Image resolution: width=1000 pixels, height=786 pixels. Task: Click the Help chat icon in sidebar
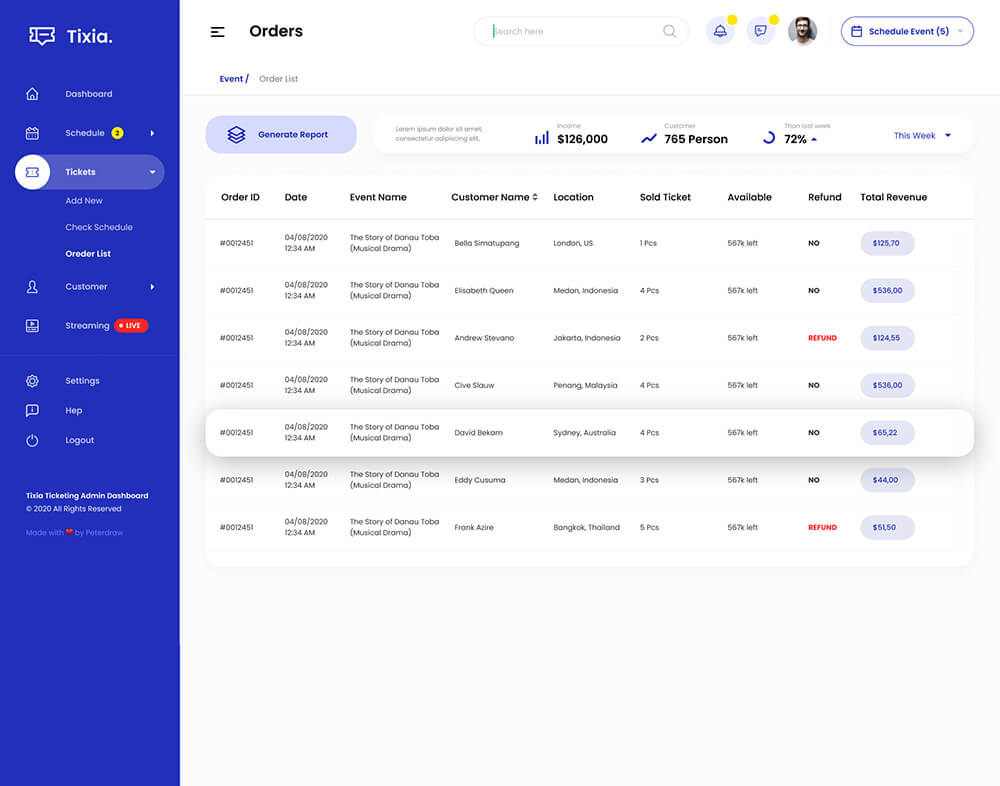32,410
